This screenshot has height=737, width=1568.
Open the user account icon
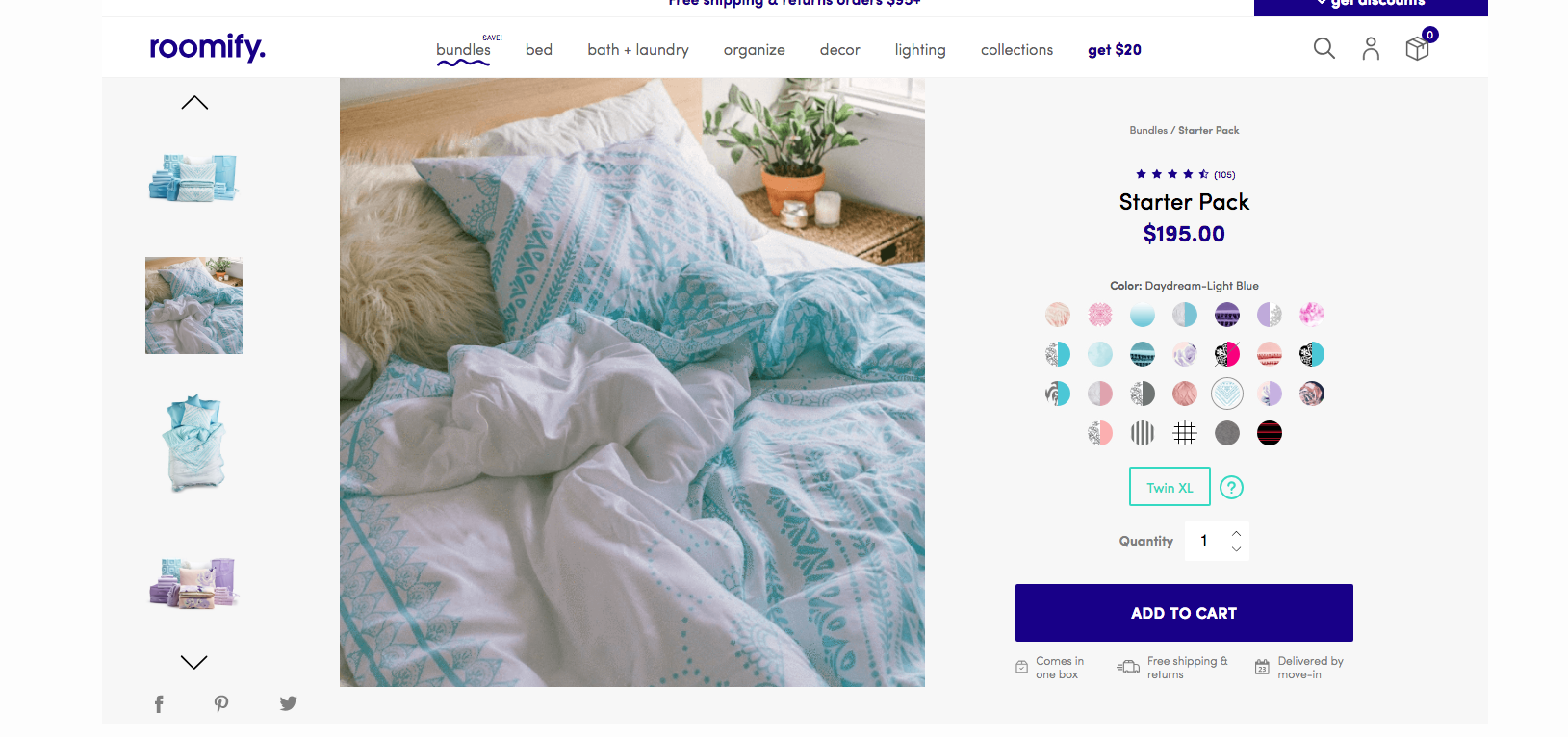tap(1371, 48)
